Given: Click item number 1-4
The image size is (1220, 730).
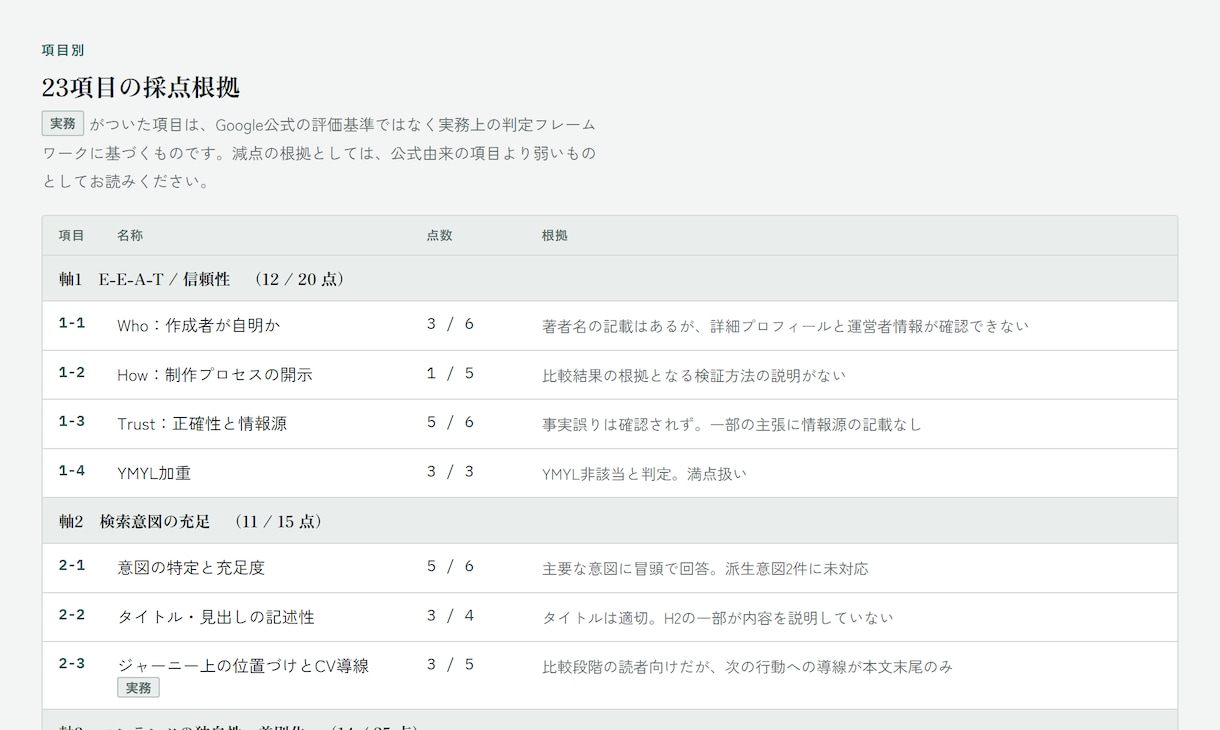Looking at the screenshot, I should pyautogui.click(x=72, y=470).
